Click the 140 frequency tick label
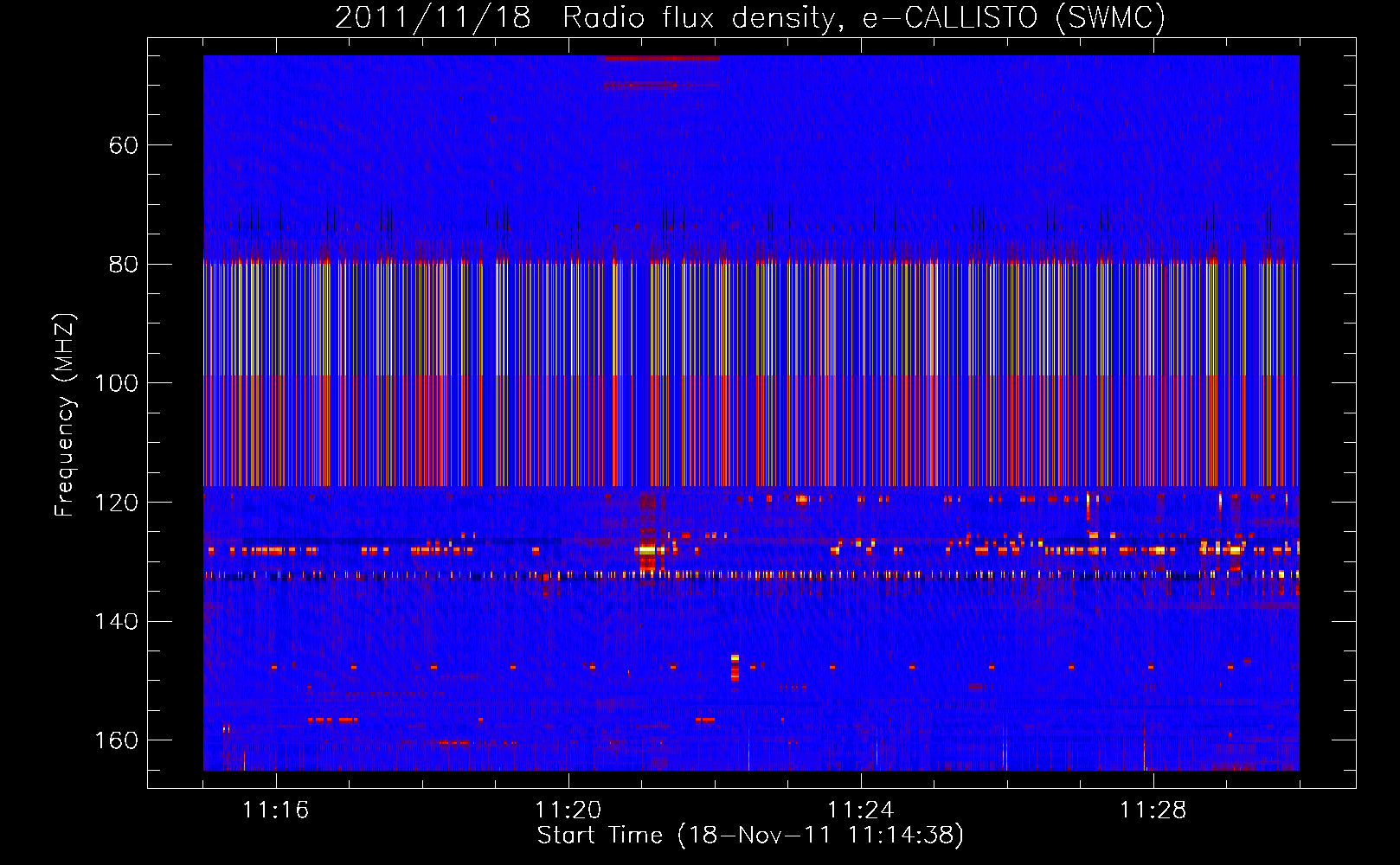The image size is (1400, 865). pos(117,621)
